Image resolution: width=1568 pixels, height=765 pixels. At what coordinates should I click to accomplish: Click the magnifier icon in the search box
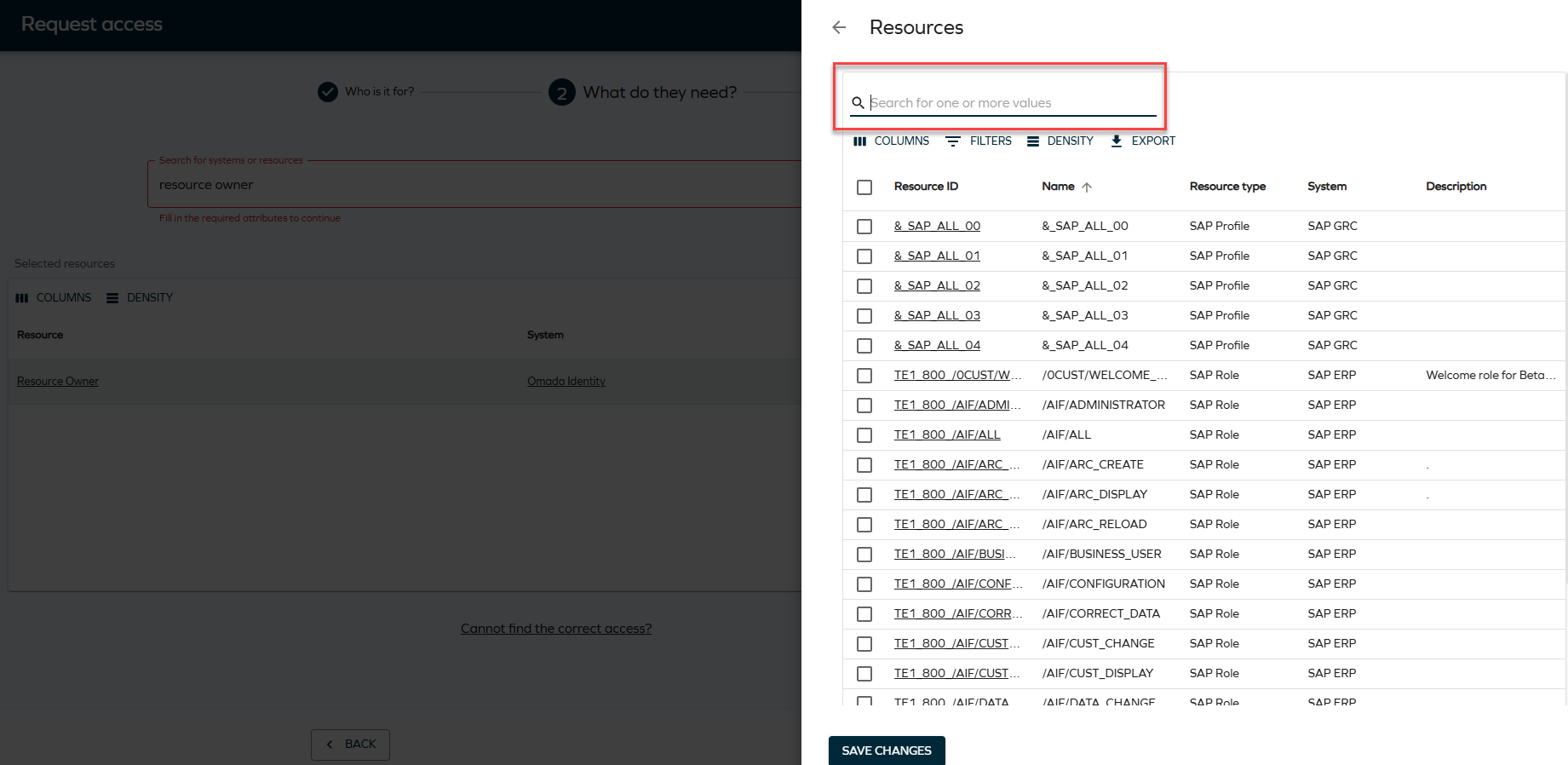tap(858, 103)
